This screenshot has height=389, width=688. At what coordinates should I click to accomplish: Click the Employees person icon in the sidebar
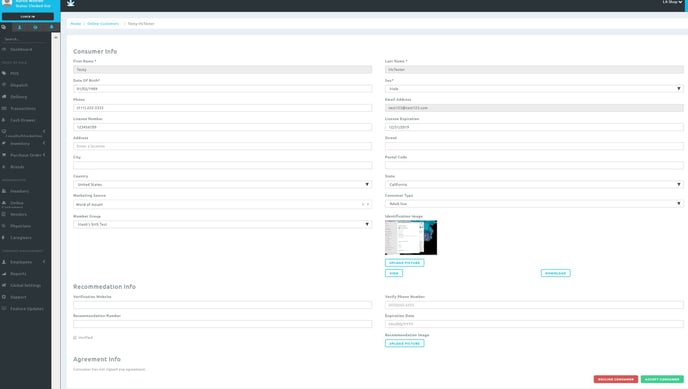point(4,262)
